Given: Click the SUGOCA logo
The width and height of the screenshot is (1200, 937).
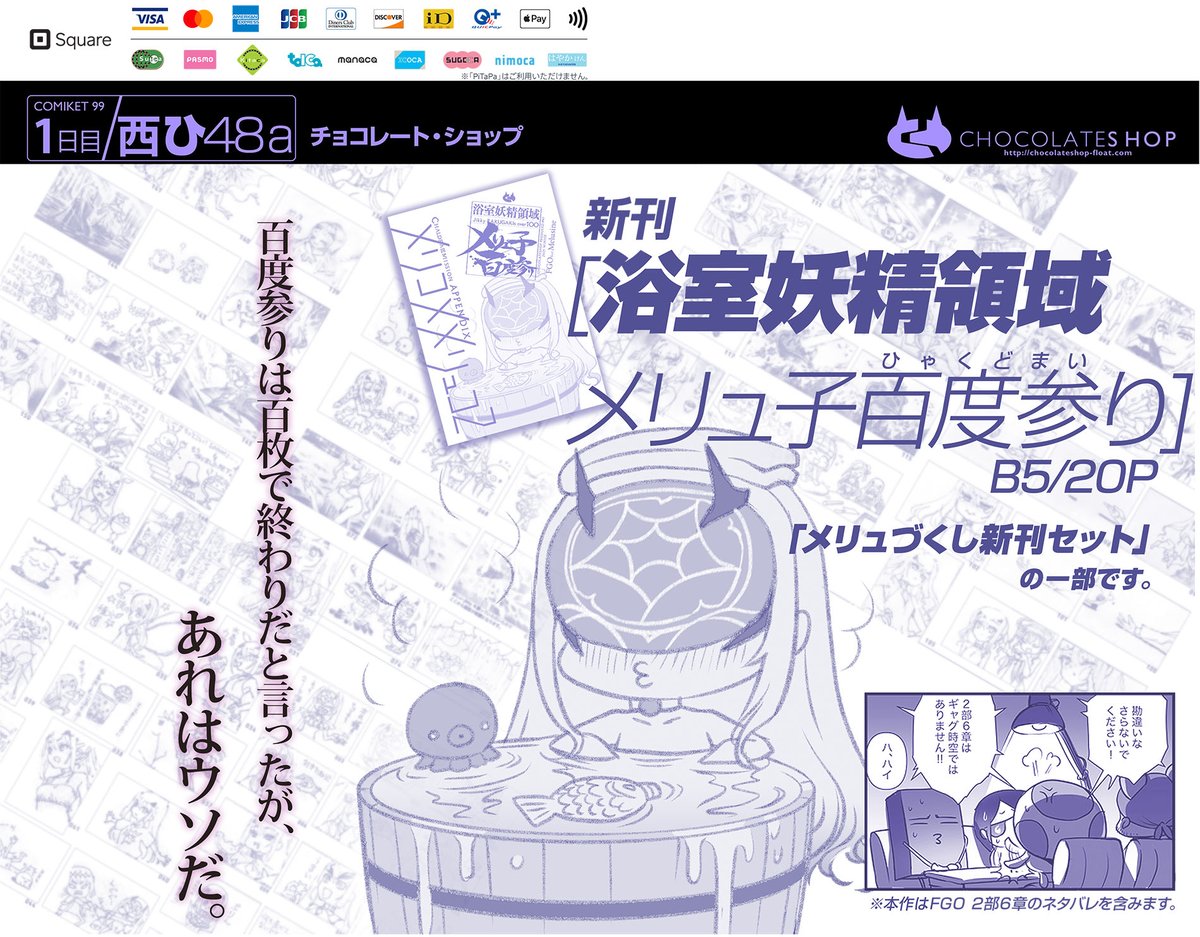Looking at the screenshot, I should [x=462, y=60].
